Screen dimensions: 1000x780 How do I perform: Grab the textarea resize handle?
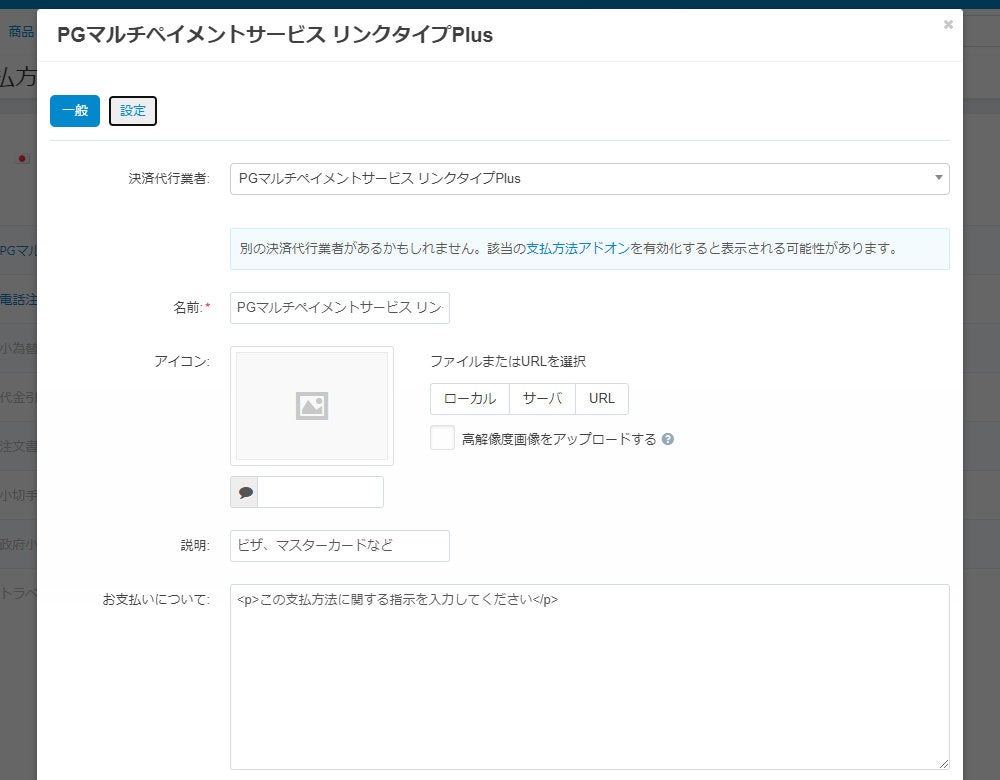(943, 763)
